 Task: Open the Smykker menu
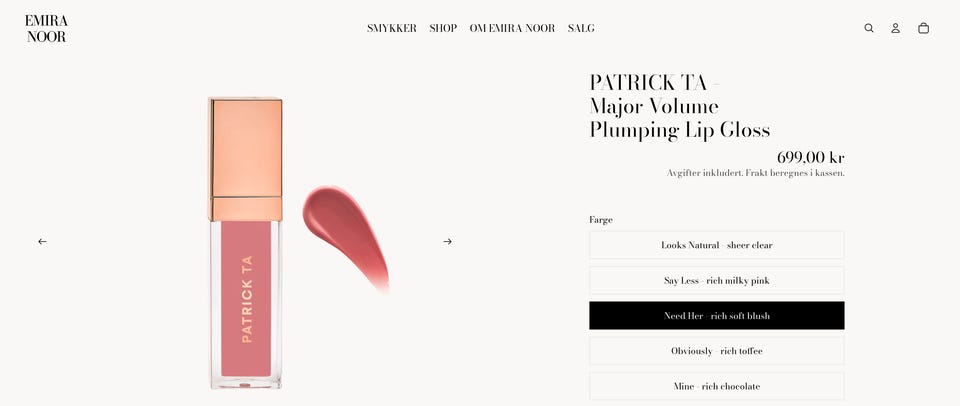392,28
